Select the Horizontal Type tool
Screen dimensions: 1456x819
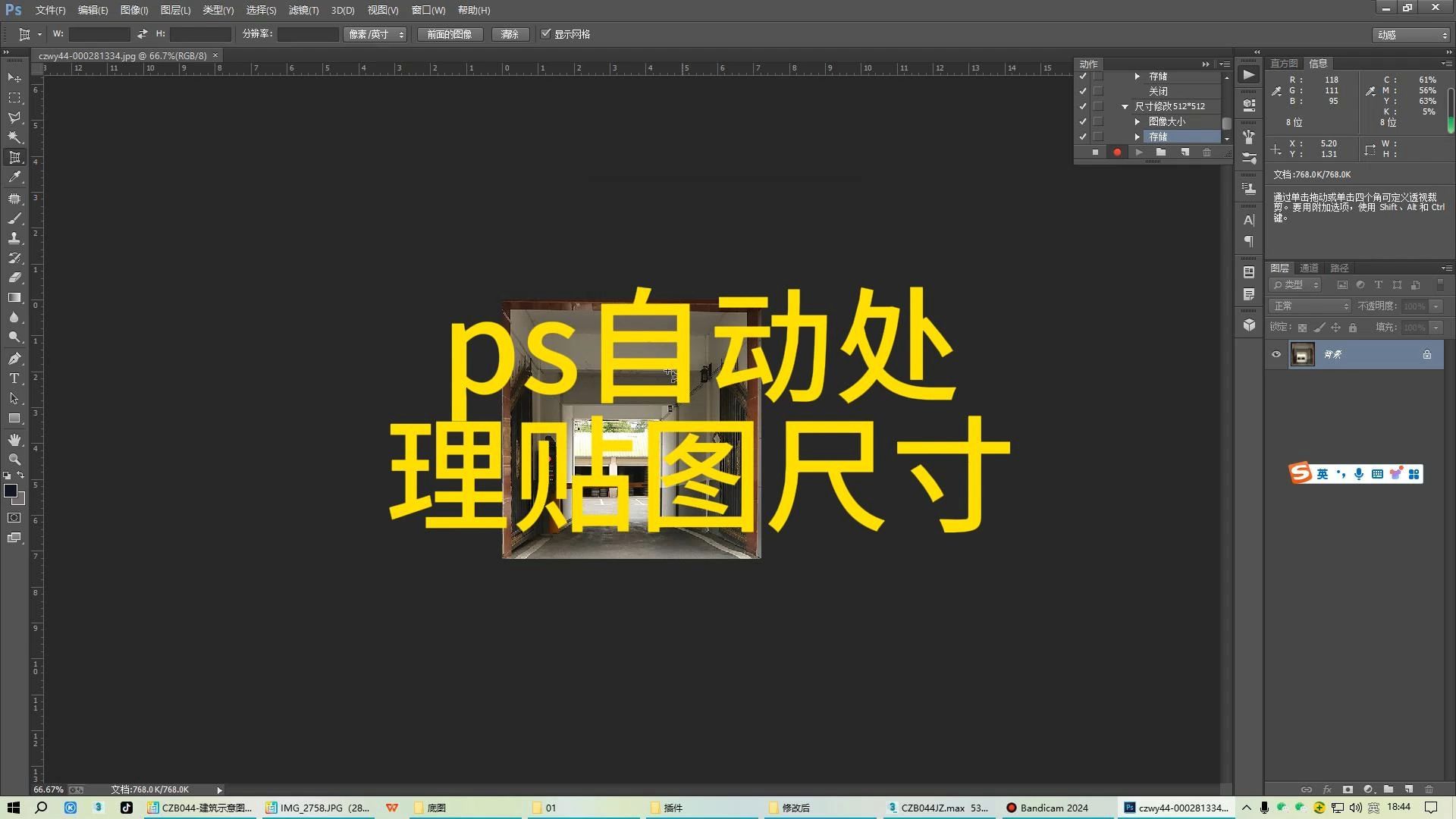coord(14,379)
